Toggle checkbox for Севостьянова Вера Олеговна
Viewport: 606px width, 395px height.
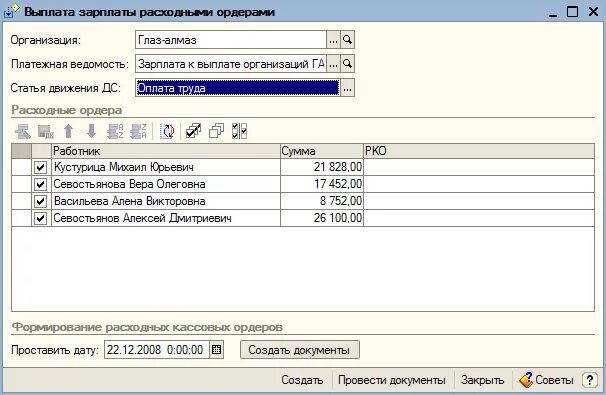click(x=41, y=184)
